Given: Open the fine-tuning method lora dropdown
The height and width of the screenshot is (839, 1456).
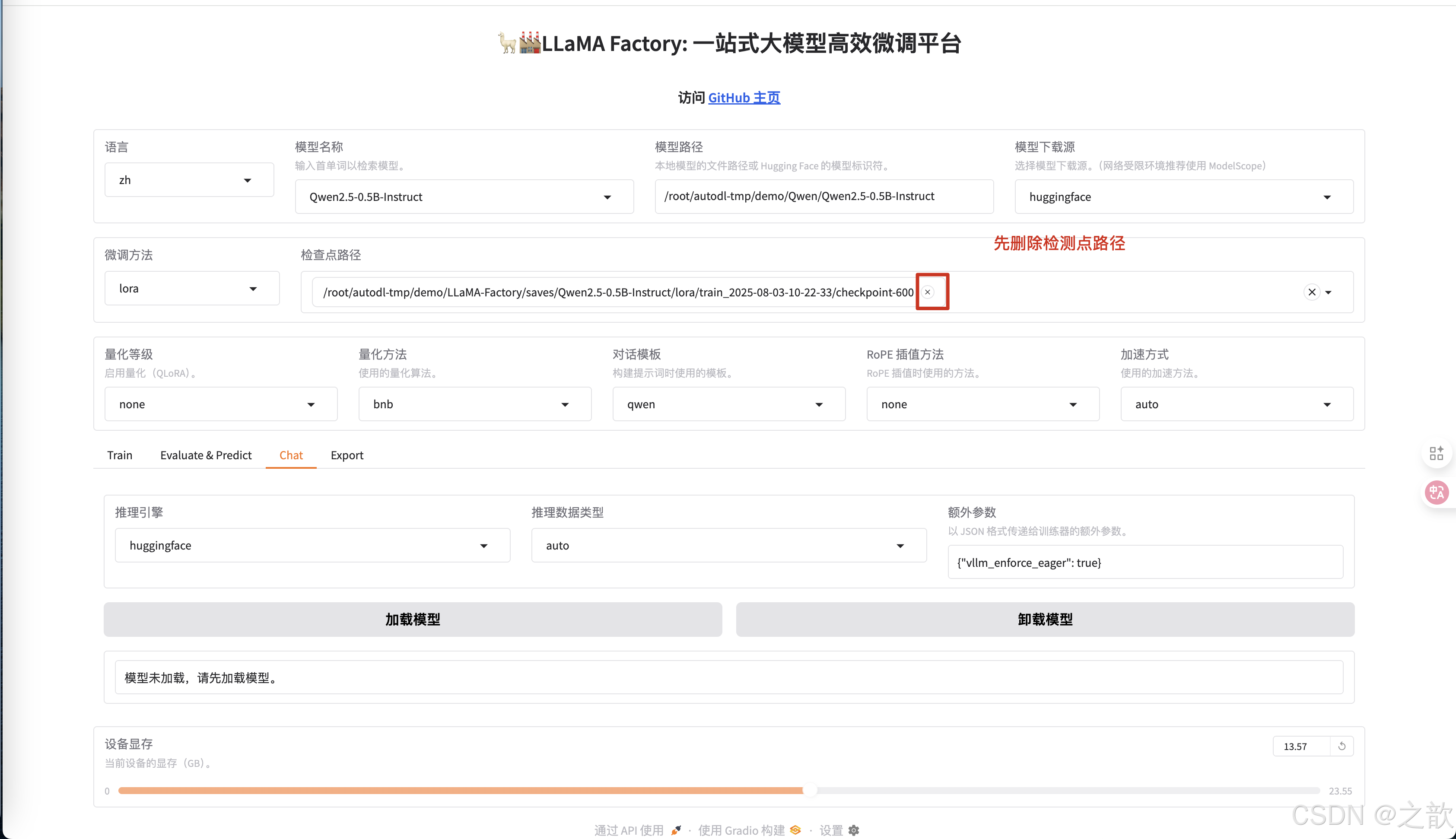Looking at the screenshot, I should [192, 288].
